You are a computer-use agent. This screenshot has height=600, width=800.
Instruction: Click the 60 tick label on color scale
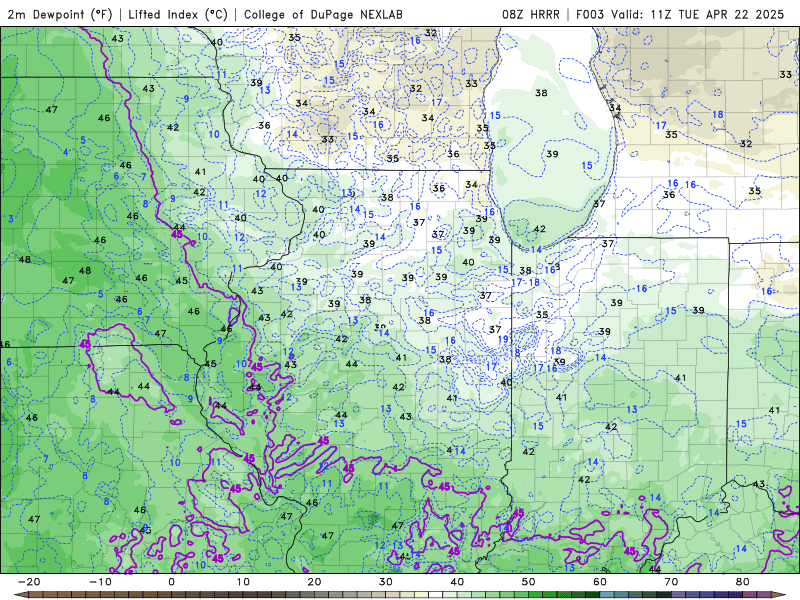click(600, 582)
